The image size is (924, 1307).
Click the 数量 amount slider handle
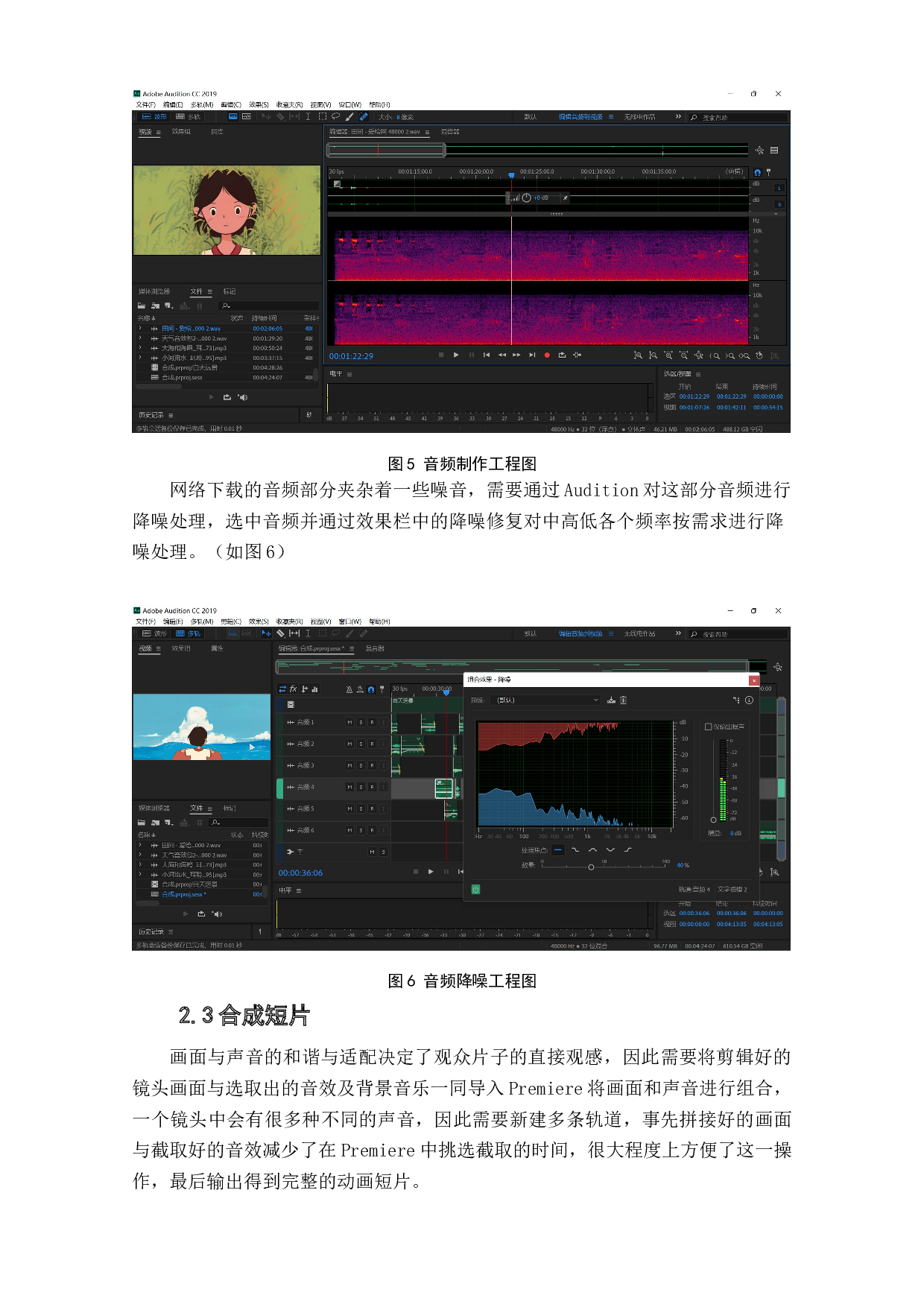click(591, 867)
